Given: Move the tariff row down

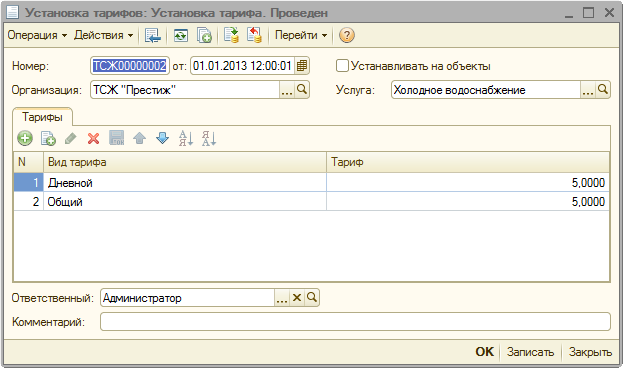Looking at the screenshot, I should [x=163, y=138].
